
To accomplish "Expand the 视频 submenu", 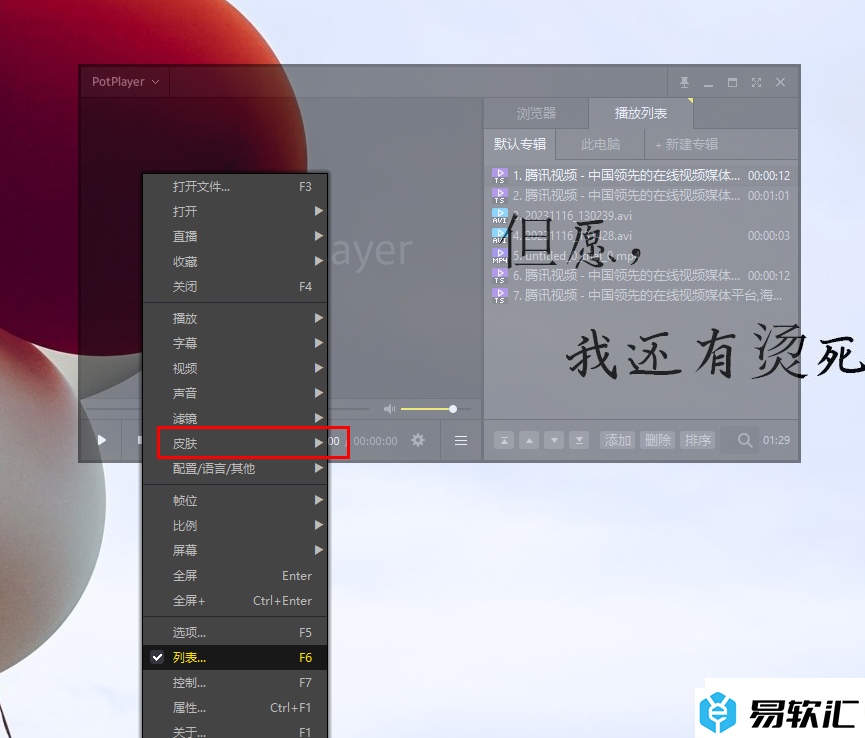I will pos(236,368).
